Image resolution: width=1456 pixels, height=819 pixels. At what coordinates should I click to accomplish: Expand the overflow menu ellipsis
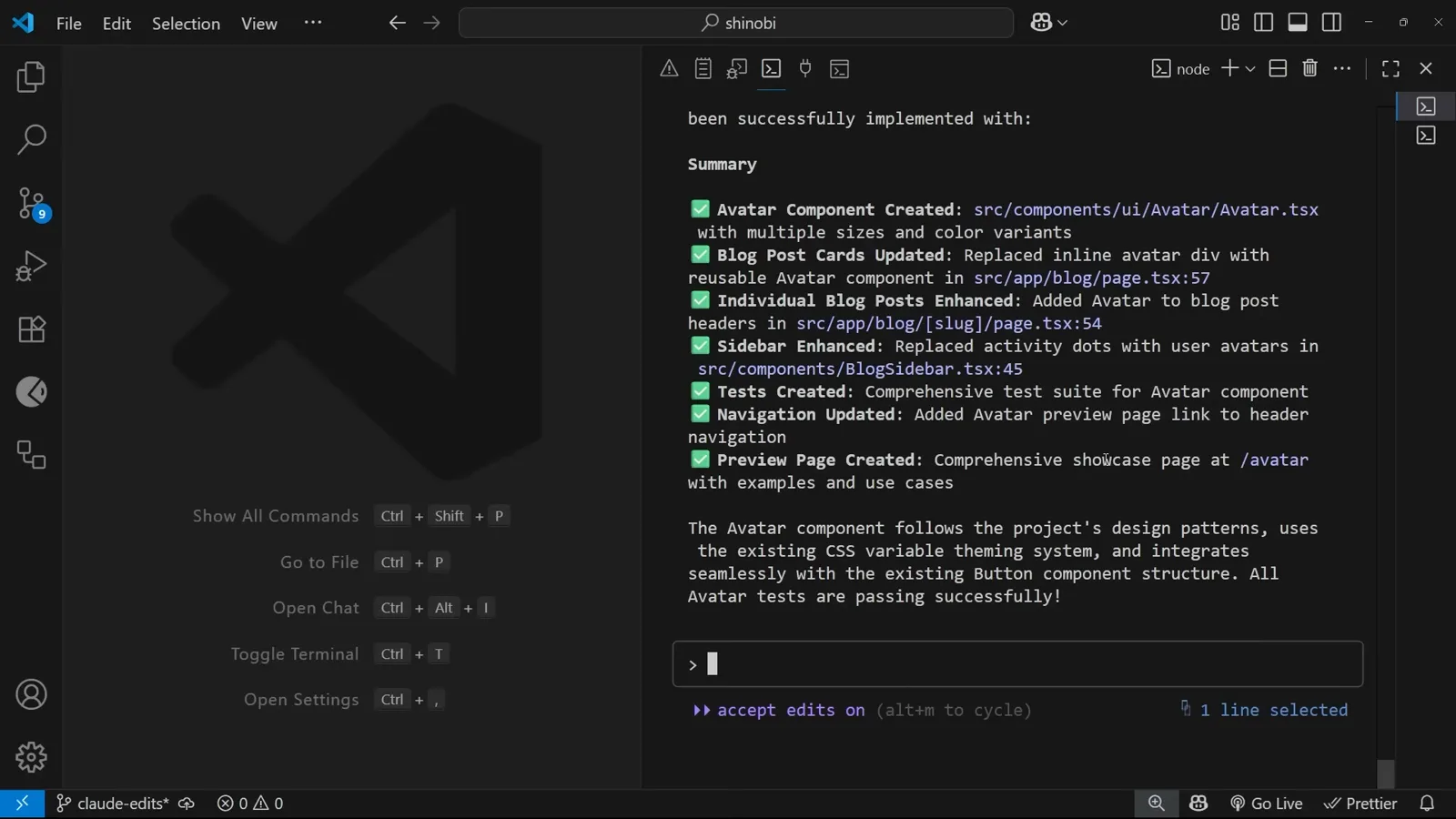(313, 23)
